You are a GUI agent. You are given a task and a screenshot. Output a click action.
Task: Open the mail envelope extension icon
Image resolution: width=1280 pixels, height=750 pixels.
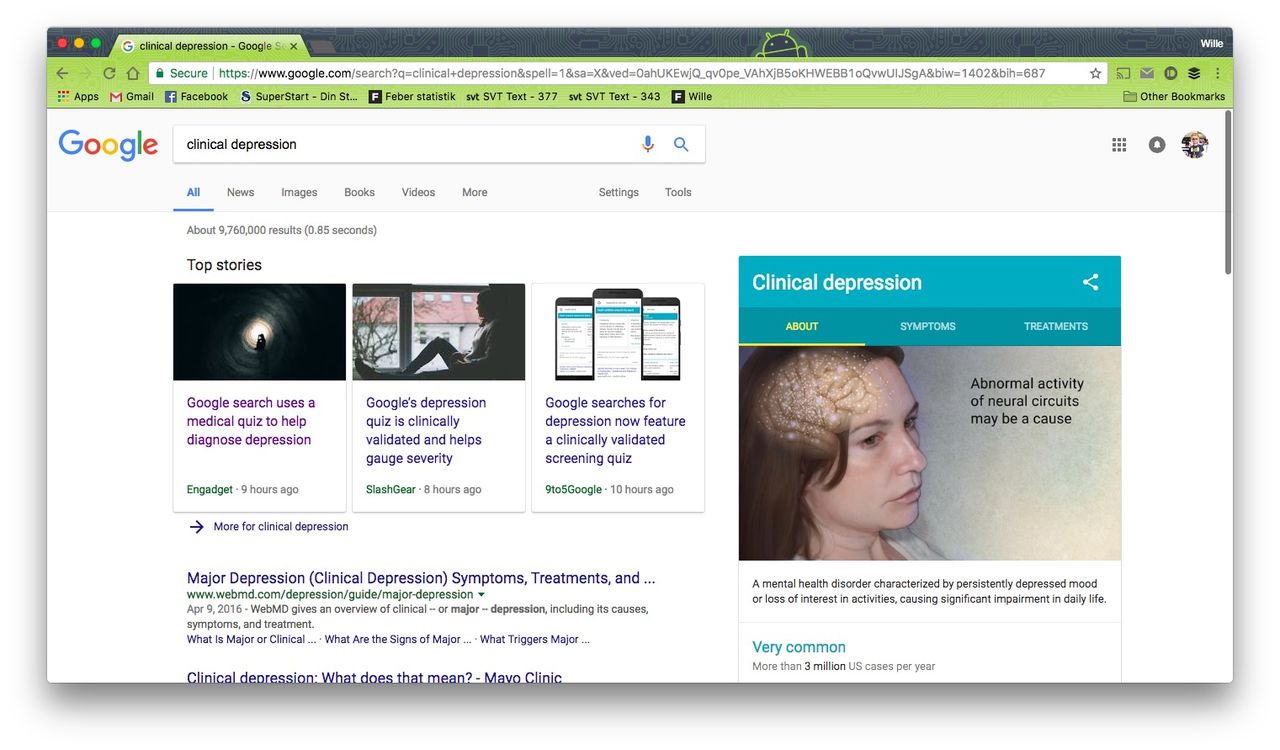[x=1147, y=73]
